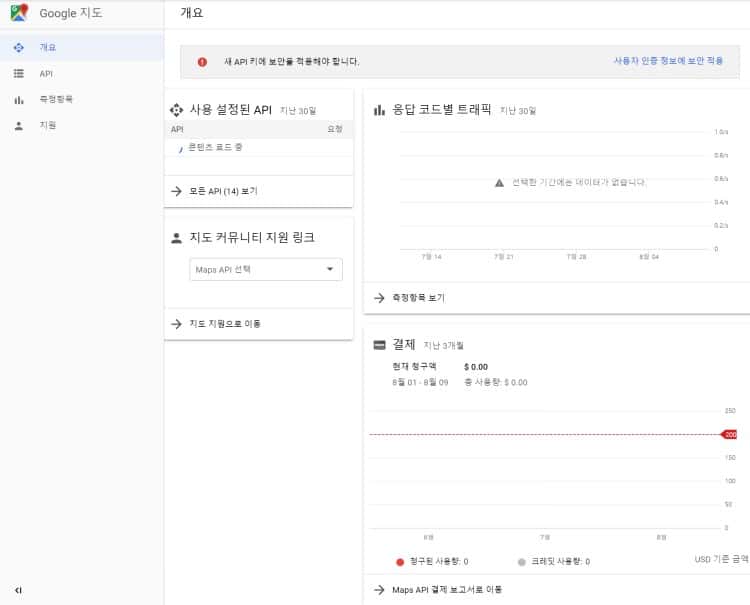The width and height of the screenshot is (750, 605).
Task: Open Maps API 결제 보고서로 이동 link
Action: 447,590
